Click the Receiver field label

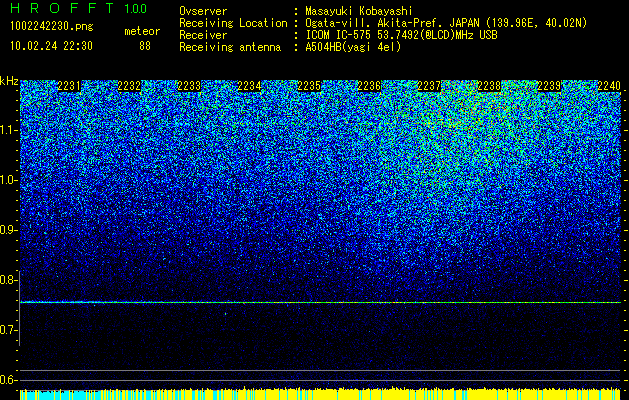[203, 35]
